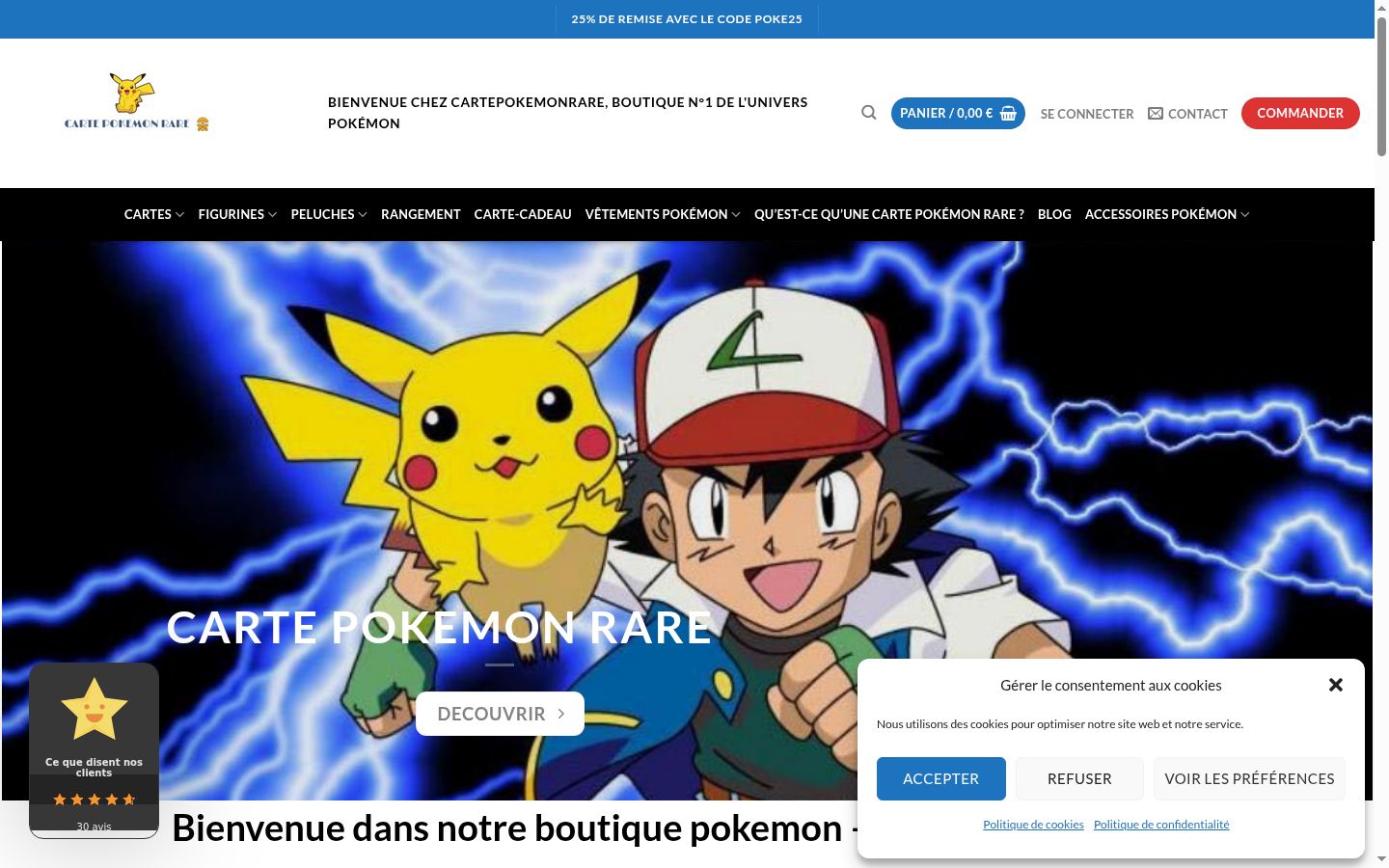Open the star reviews widget icon
The width and height of the screenshot is (1389, 868).
pos(94,709)
